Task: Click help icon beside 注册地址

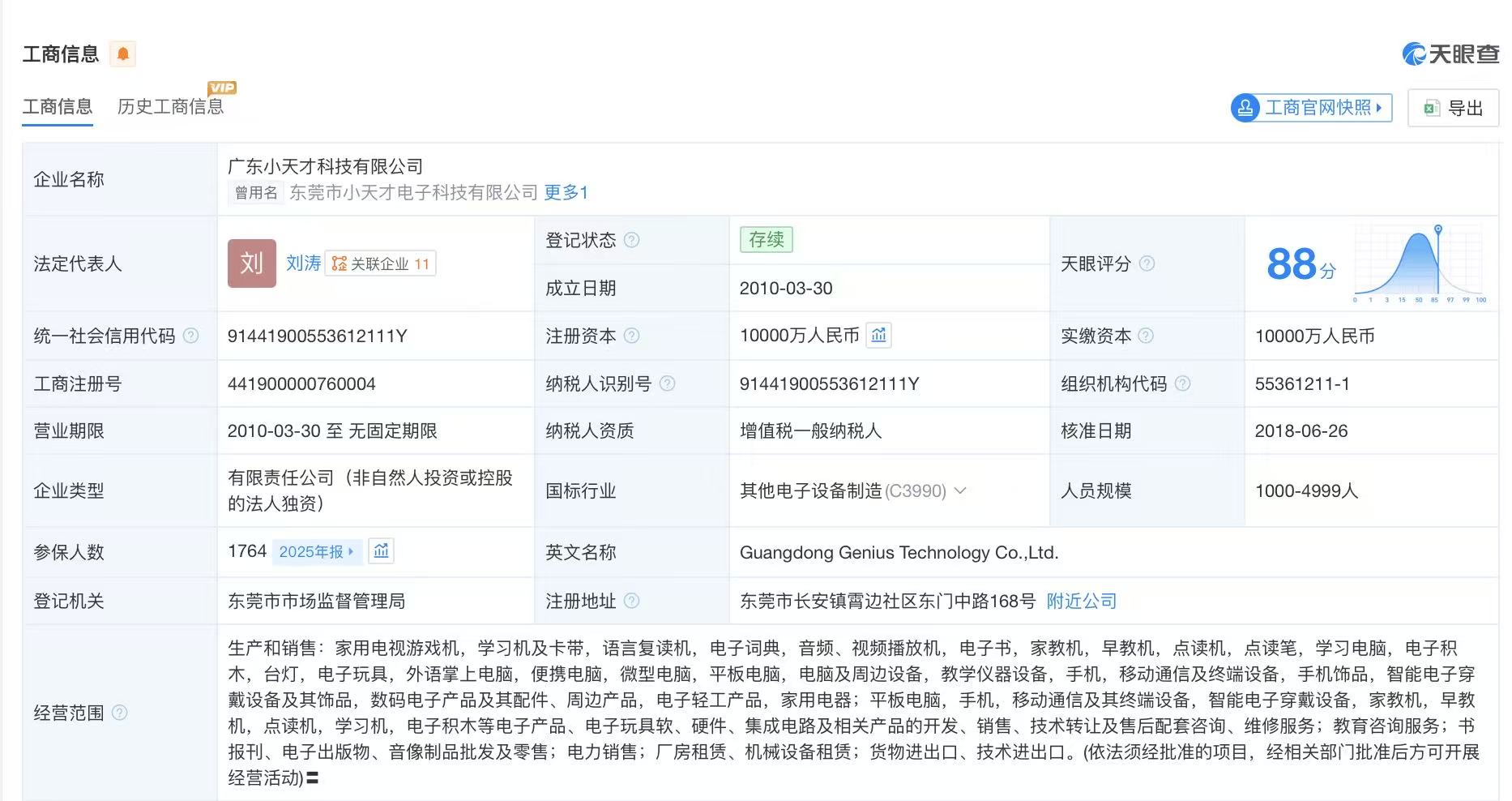Action: [631, 601]
